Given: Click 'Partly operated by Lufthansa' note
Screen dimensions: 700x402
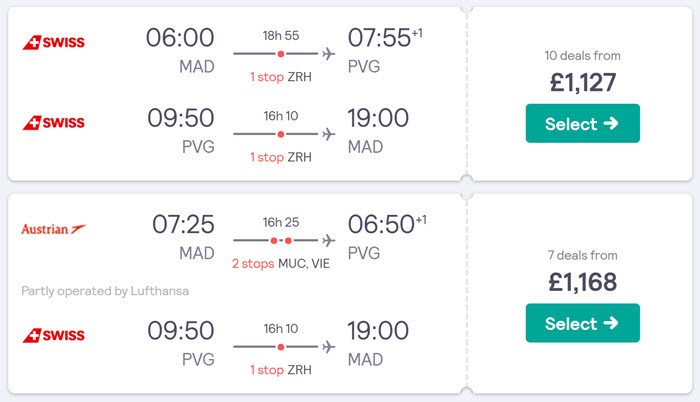Looking at the screenshot, I should 105,291.
